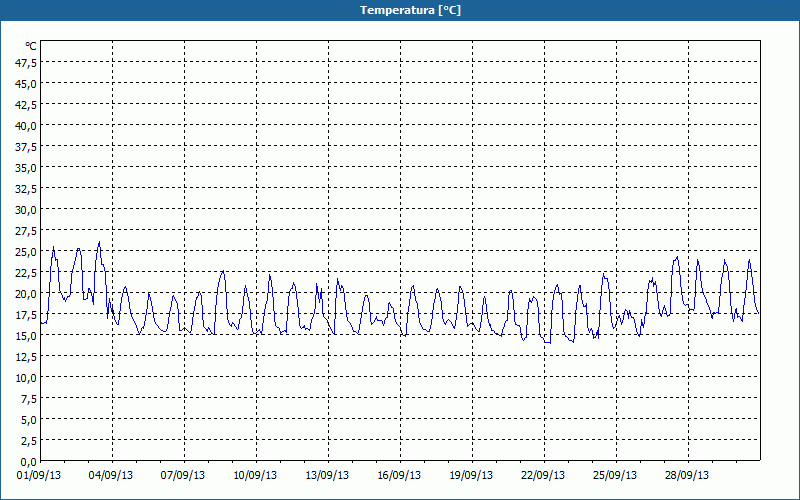Click the 30,0 axis value
Screen dimensions: 800x500
click(x=26, y=210)
